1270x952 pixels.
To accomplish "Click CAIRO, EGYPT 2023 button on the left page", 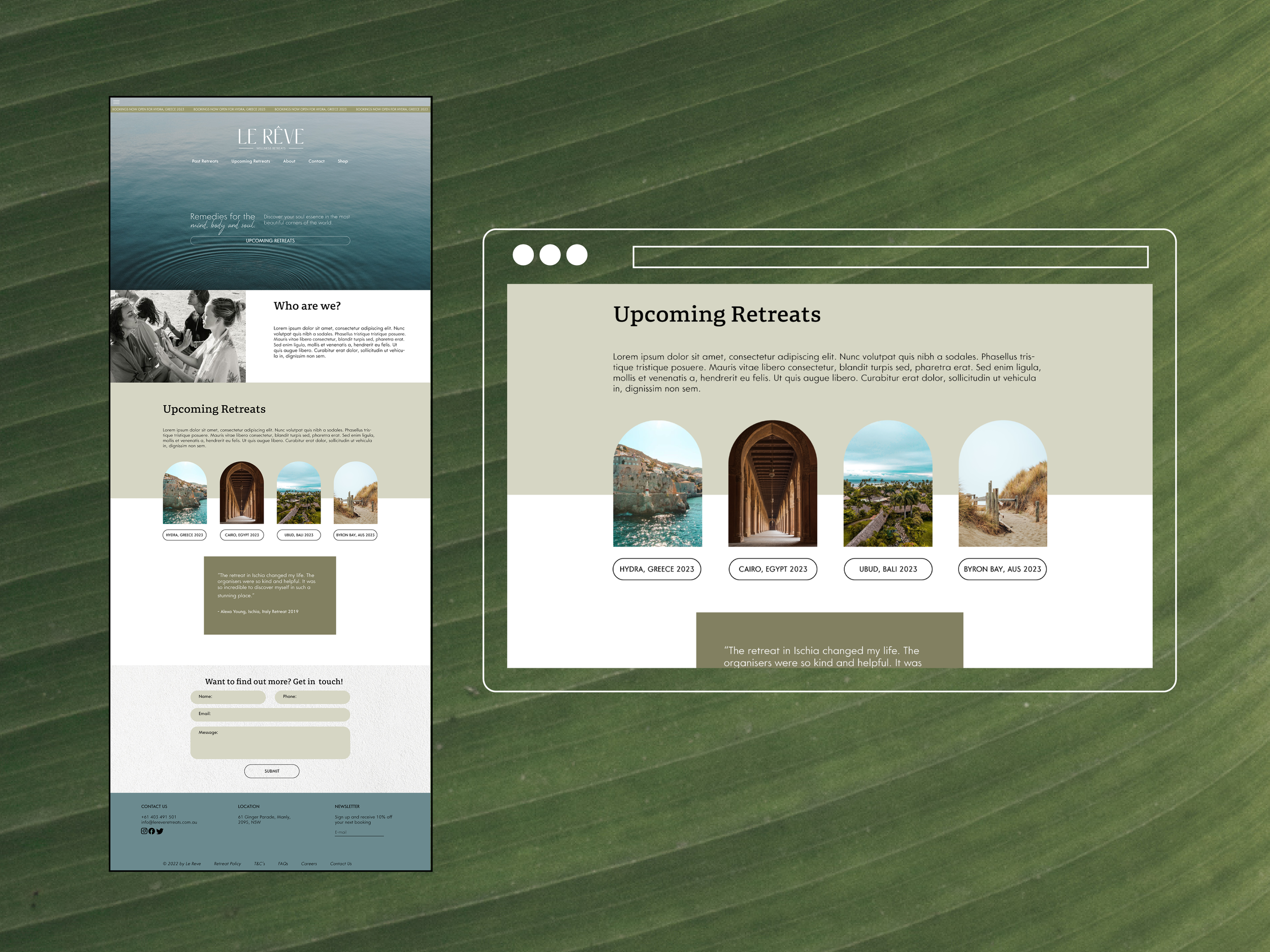I will click(x=242, y=535).
